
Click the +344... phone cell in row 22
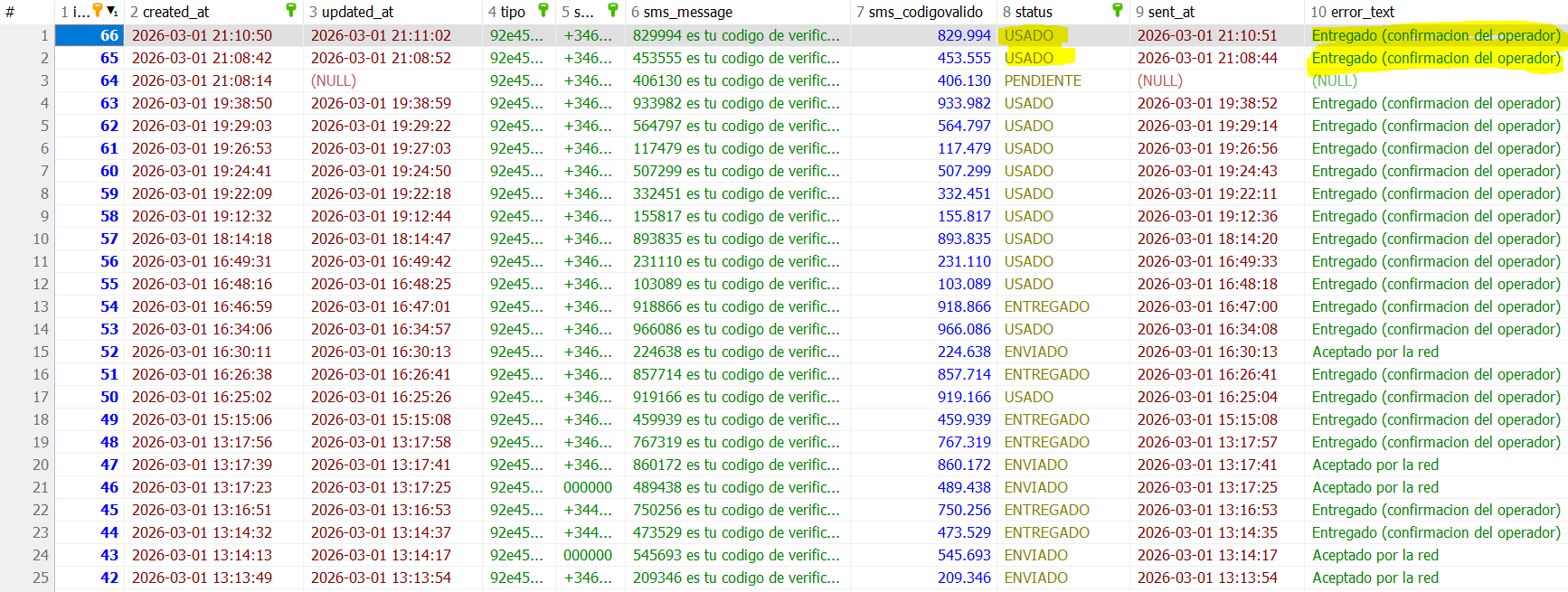588,510
